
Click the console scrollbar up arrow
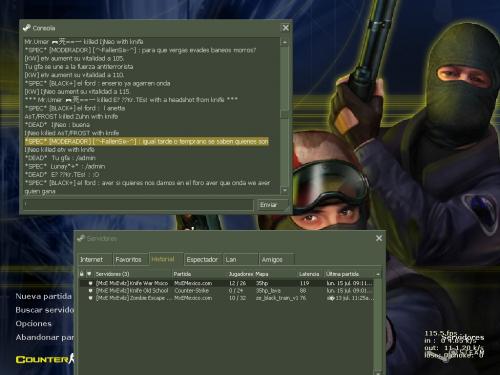(285, 42)
